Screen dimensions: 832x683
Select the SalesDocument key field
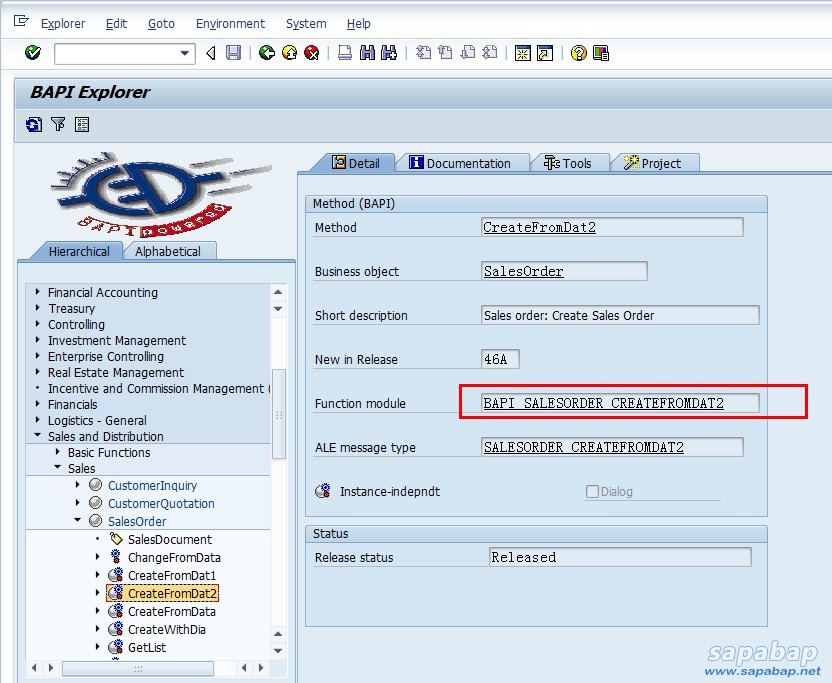click(x=170, y=540)
